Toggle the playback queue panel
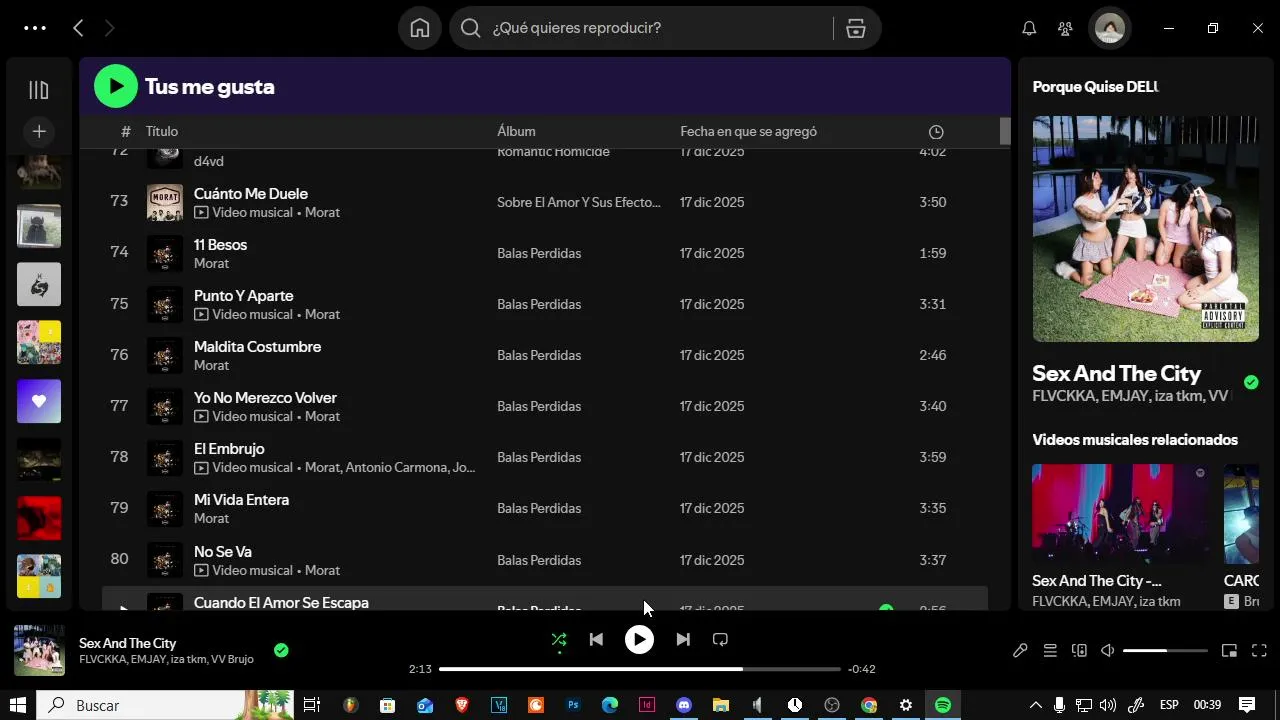 pyautogui.click(x=1050, y=650)
